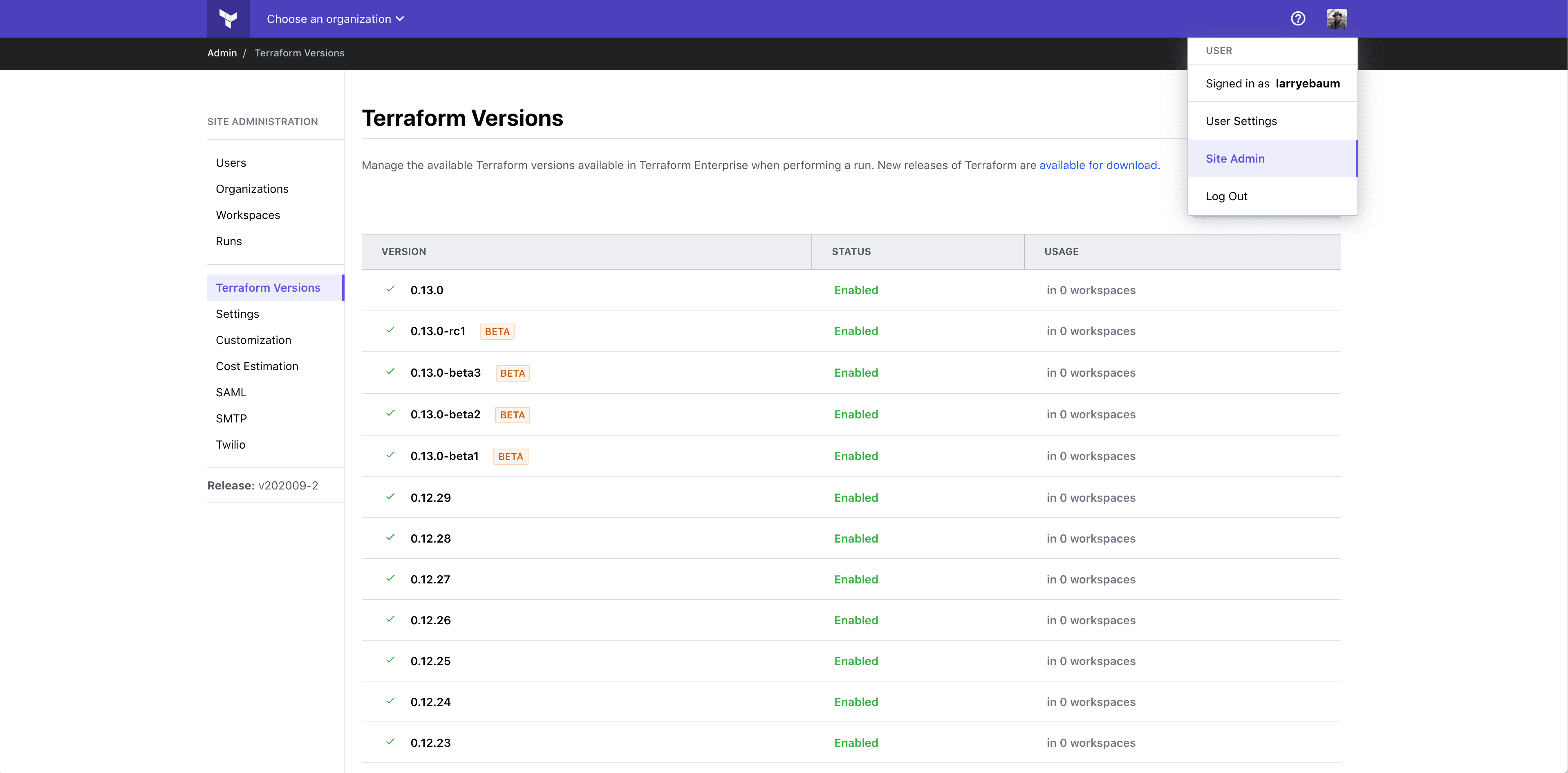Click the checkmark next to version 0.12.29

(x=390, y=497)
